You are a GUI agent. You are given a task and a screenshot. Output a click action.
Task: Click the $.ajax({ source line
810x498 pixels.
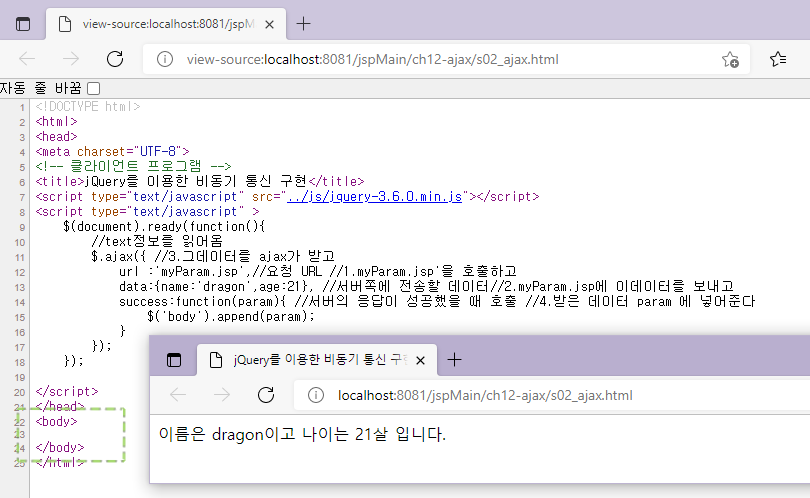point(213,256)
